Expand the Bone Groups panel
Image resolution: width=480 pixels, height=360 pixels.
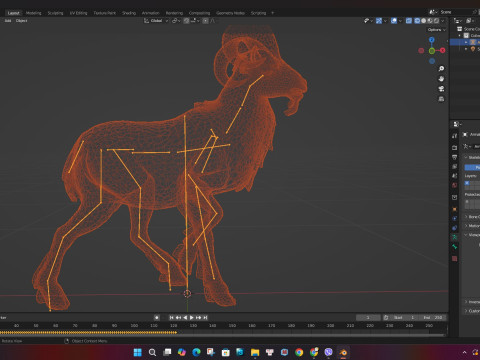click(466, 217)
